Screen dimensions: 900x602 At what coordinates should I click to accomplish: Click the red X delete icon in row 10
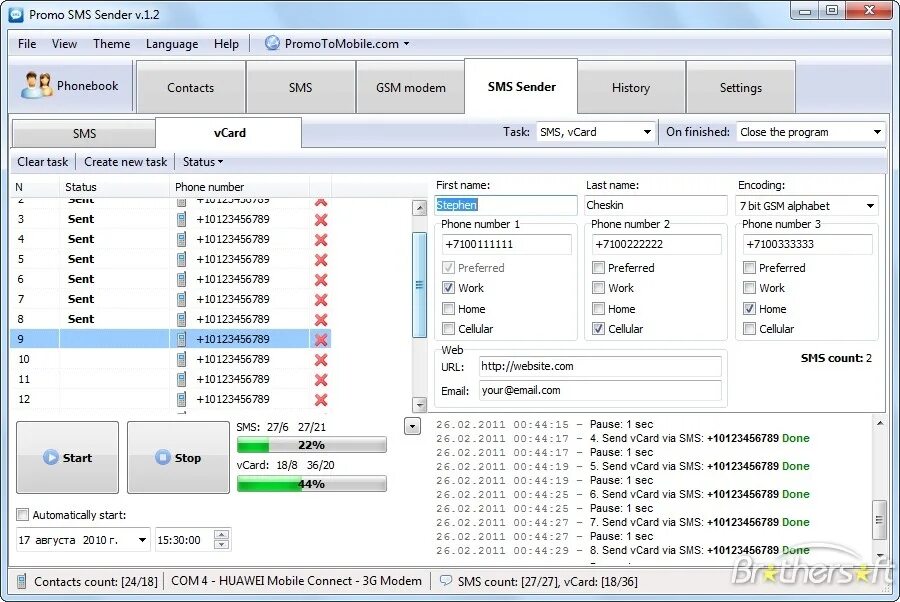coord(321,360)
